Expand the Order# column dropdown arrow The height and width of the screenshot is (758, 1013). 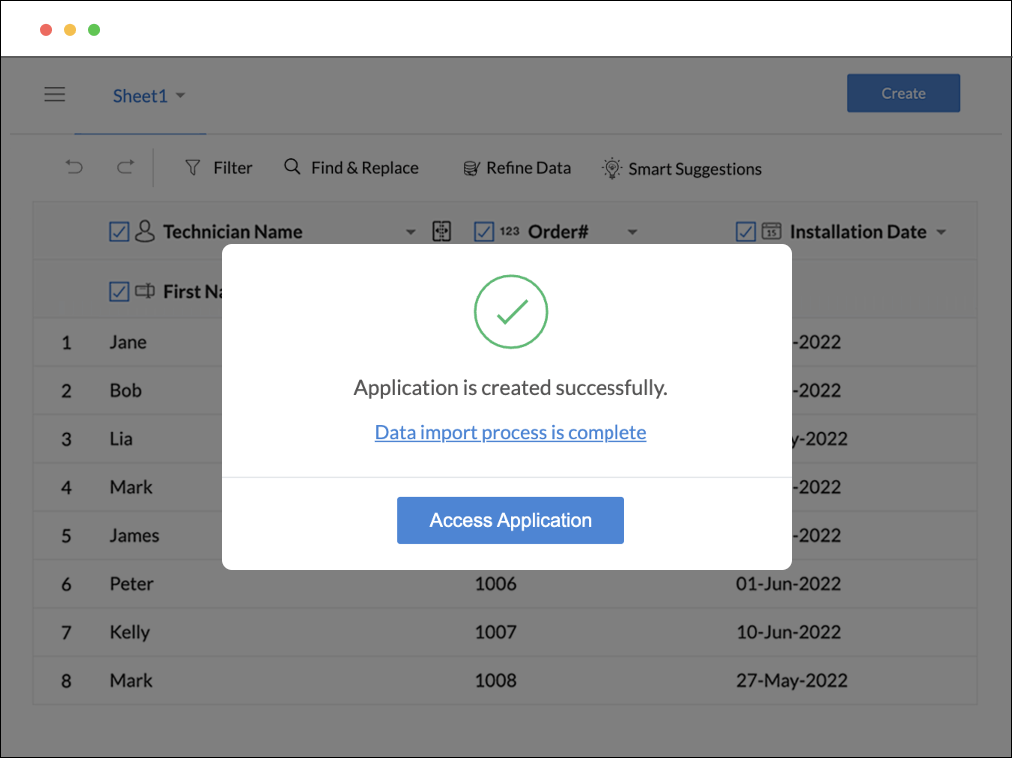632,233
